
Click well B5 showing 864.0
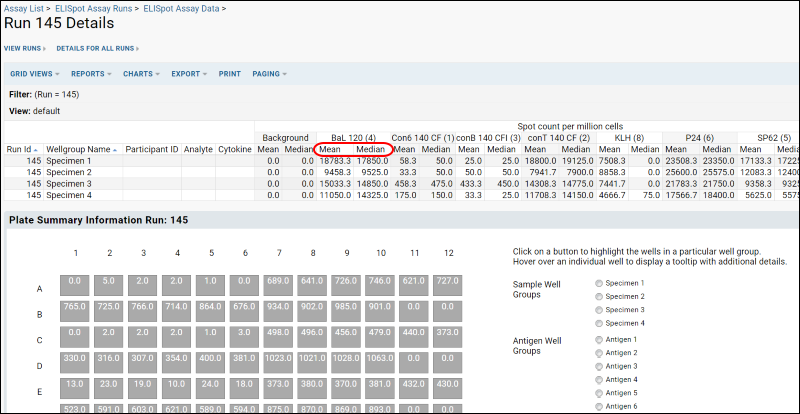click(211, 311)
